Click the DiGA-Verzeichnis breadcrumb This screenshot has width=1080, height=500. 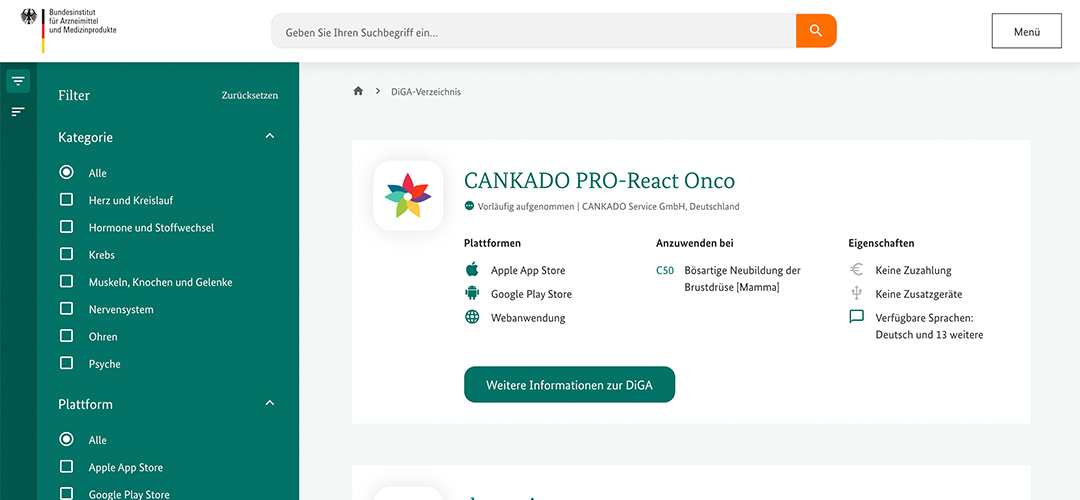pyautogui.click(x=426, y=92)
